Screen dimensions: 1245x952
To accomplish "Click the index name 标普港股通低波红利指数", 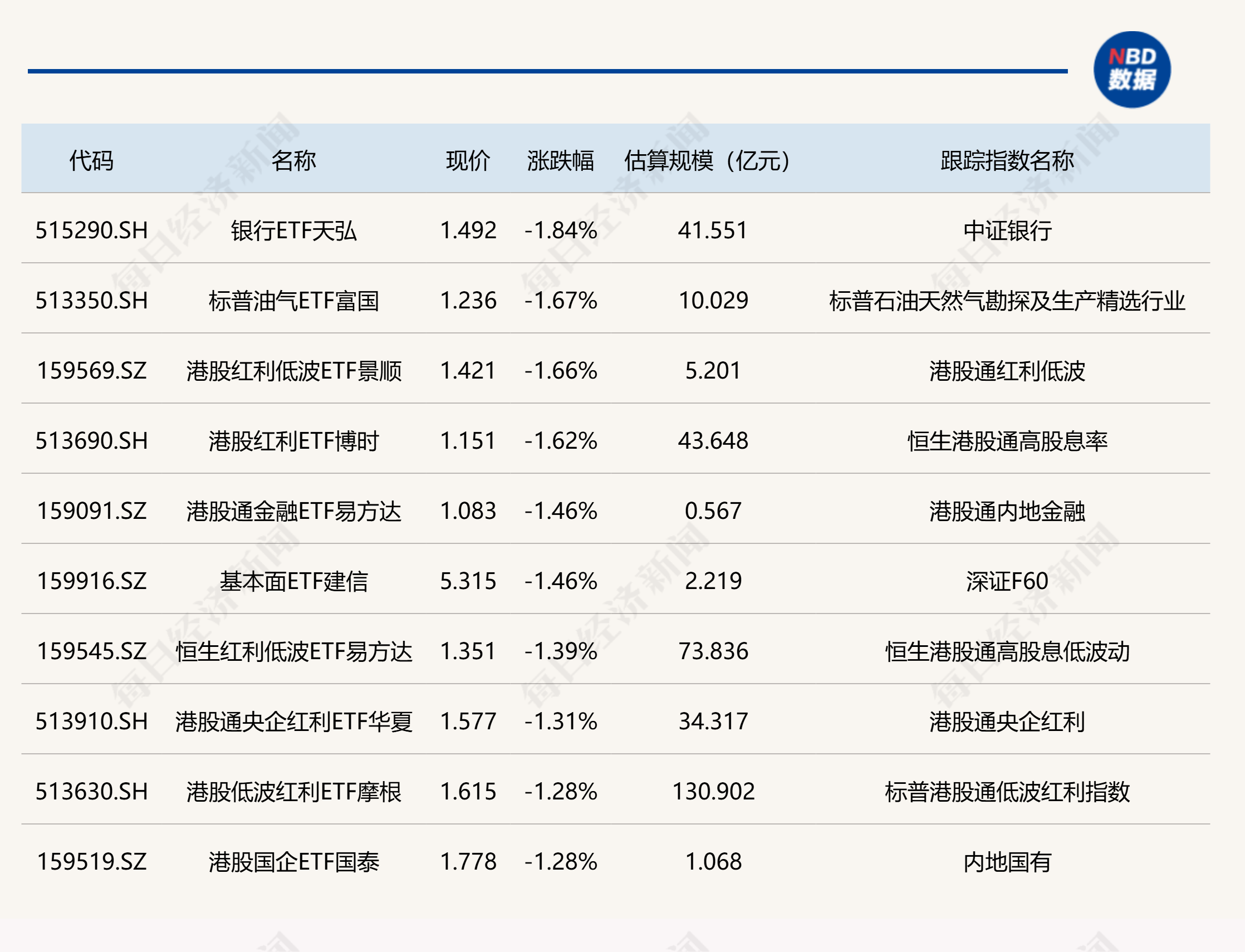I will click(x=1007, y=792).
